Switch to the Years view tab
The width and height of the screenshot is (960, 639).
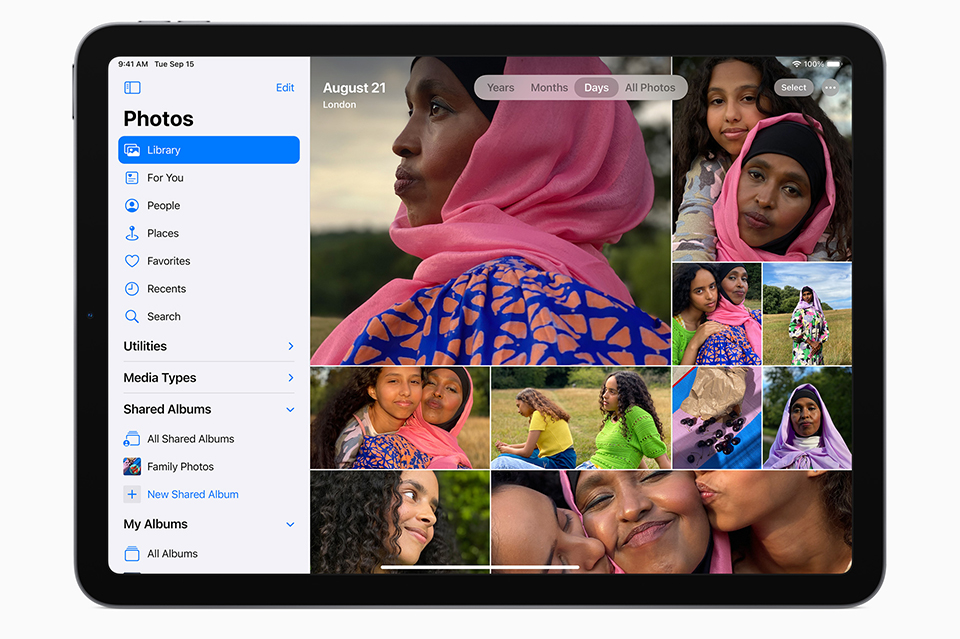(x=500, y=88)
